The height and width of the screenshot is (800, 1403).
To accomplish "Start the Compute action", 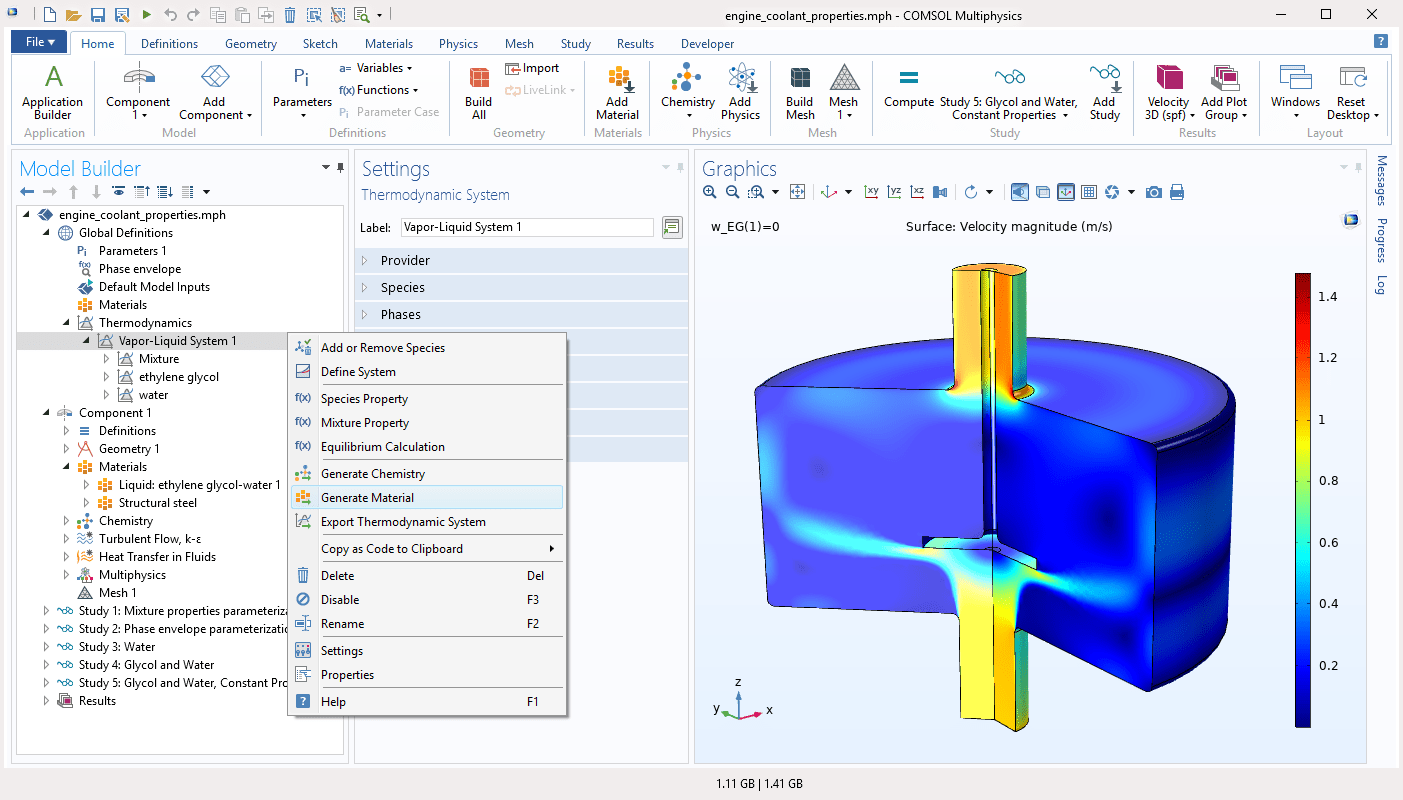I will pos(908,90).
